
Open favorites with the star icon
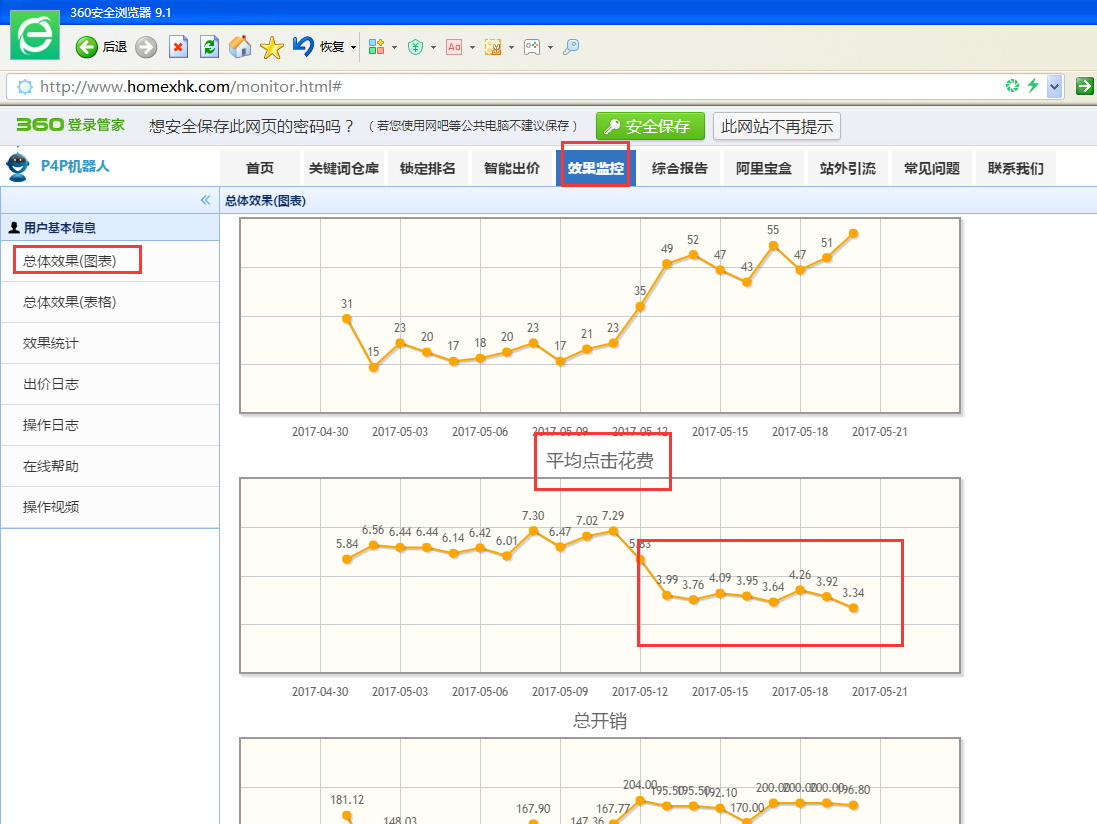pyautogui.click(x=271, y=47)
